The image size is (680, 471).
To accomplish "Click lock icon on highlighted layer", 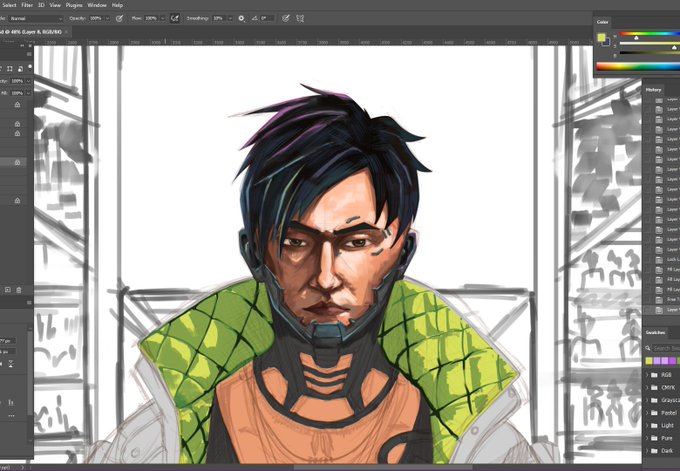I will [x=17, y=162].
